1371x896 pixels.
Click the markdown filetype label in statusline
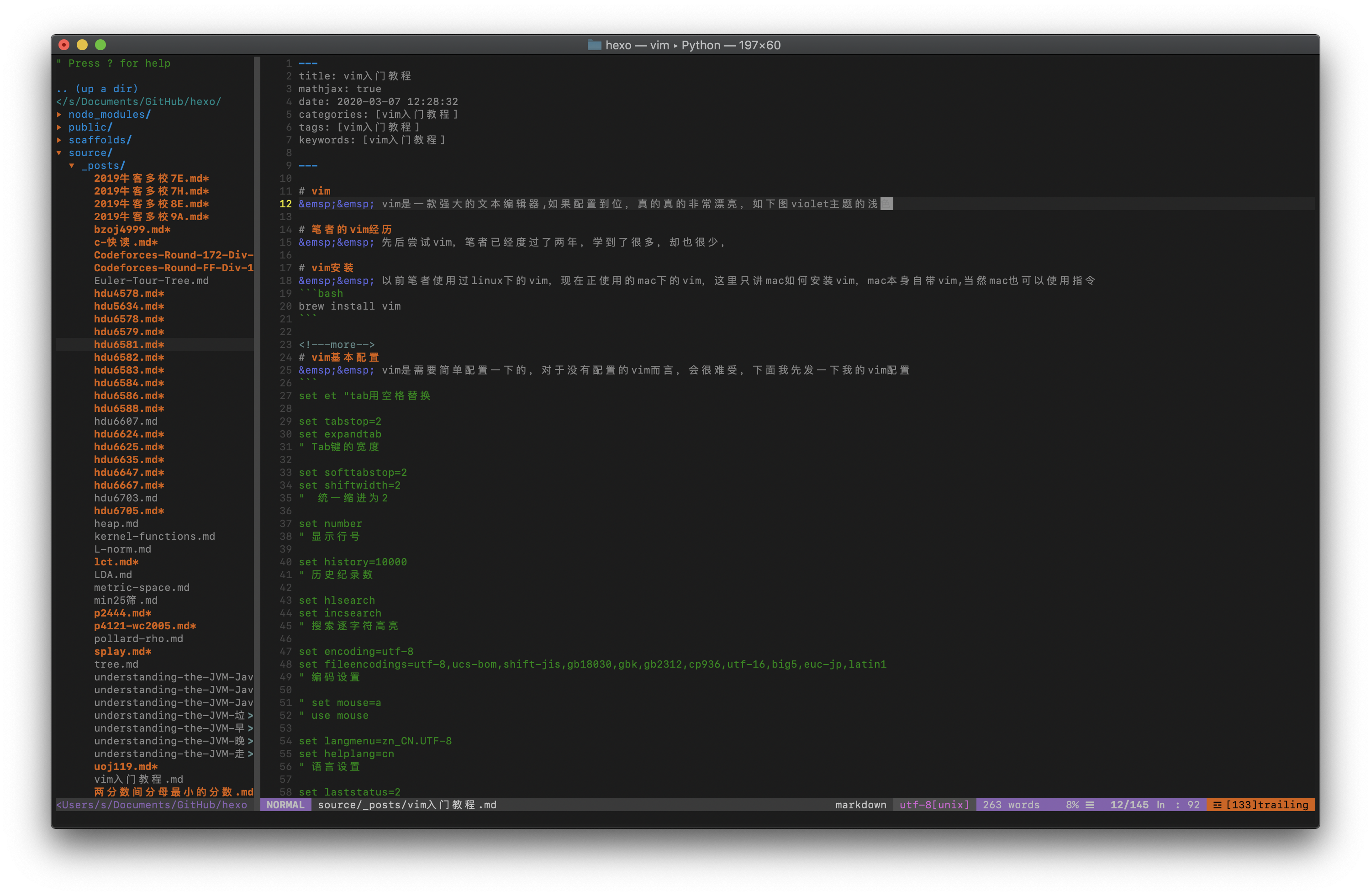860,805
